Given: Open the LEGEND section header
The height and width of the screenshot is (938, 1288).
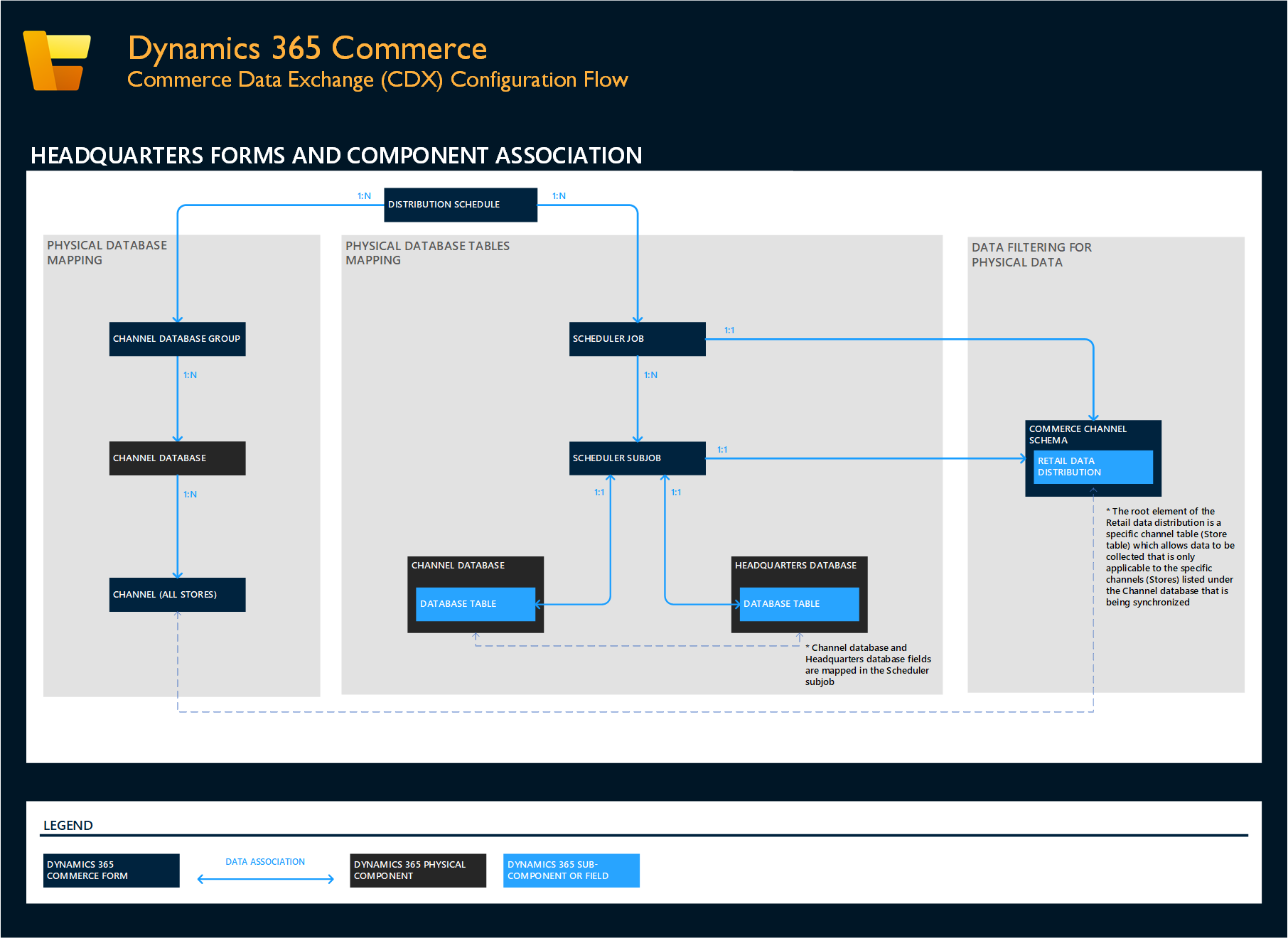Looking at the screenshot, I should [x=68, y=825].
